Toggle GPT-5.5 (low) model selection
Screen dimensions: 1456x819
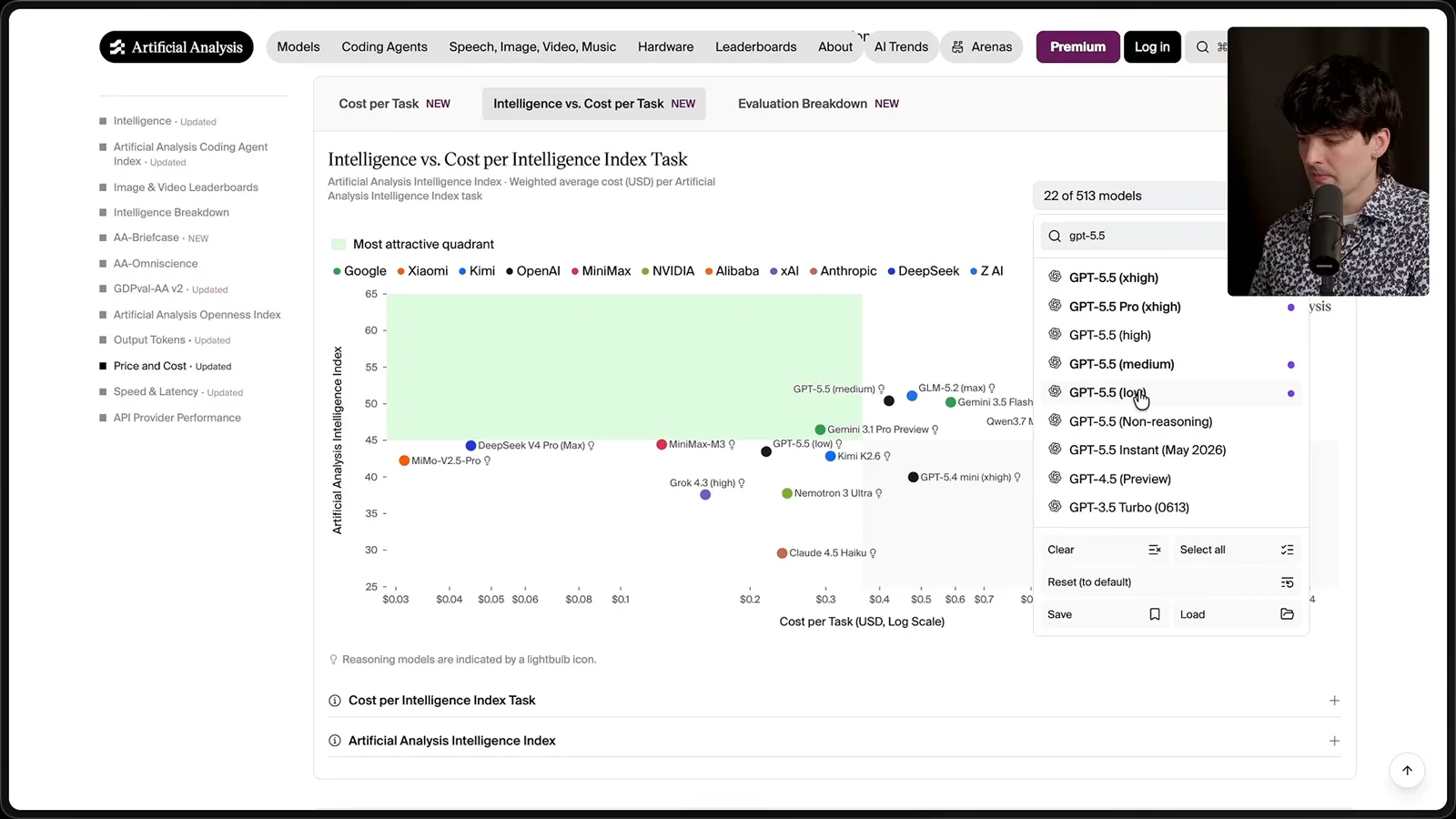point(1171,393)
